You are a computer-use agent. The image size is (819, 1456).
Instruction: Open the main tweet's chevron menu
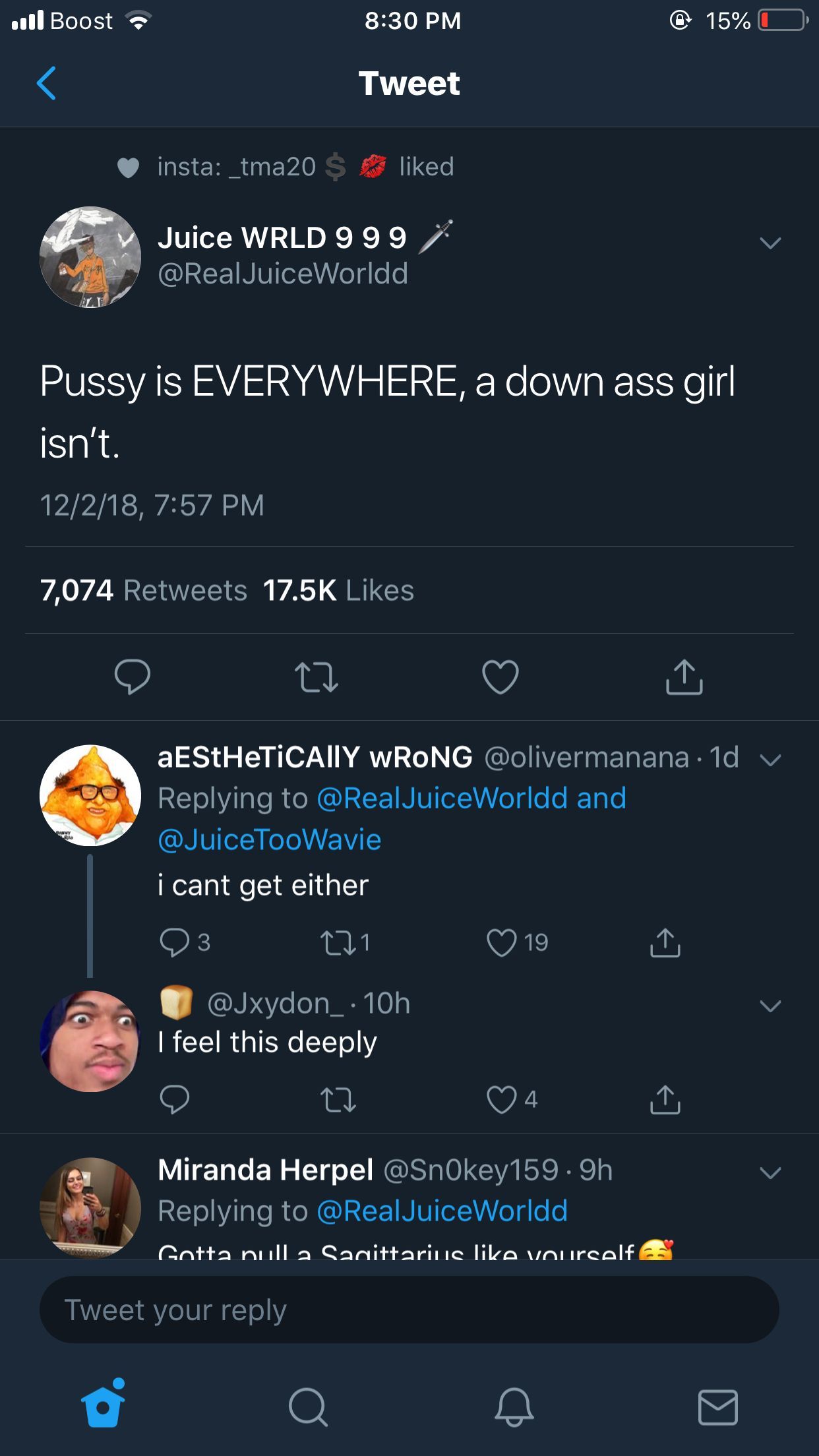click(x=770, y=243)
